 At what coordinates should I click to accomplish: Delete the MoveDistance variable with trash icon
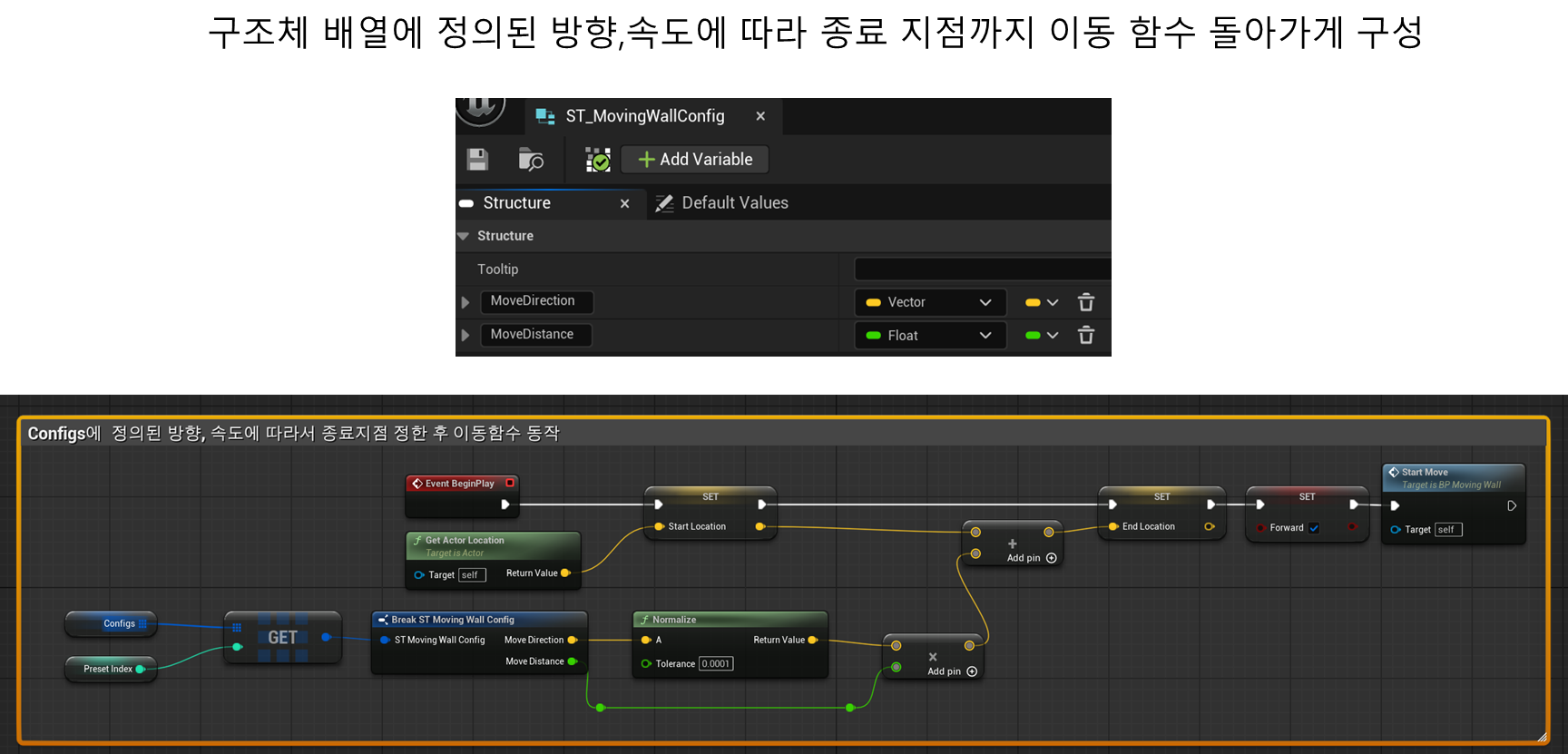pos(1086,336)
